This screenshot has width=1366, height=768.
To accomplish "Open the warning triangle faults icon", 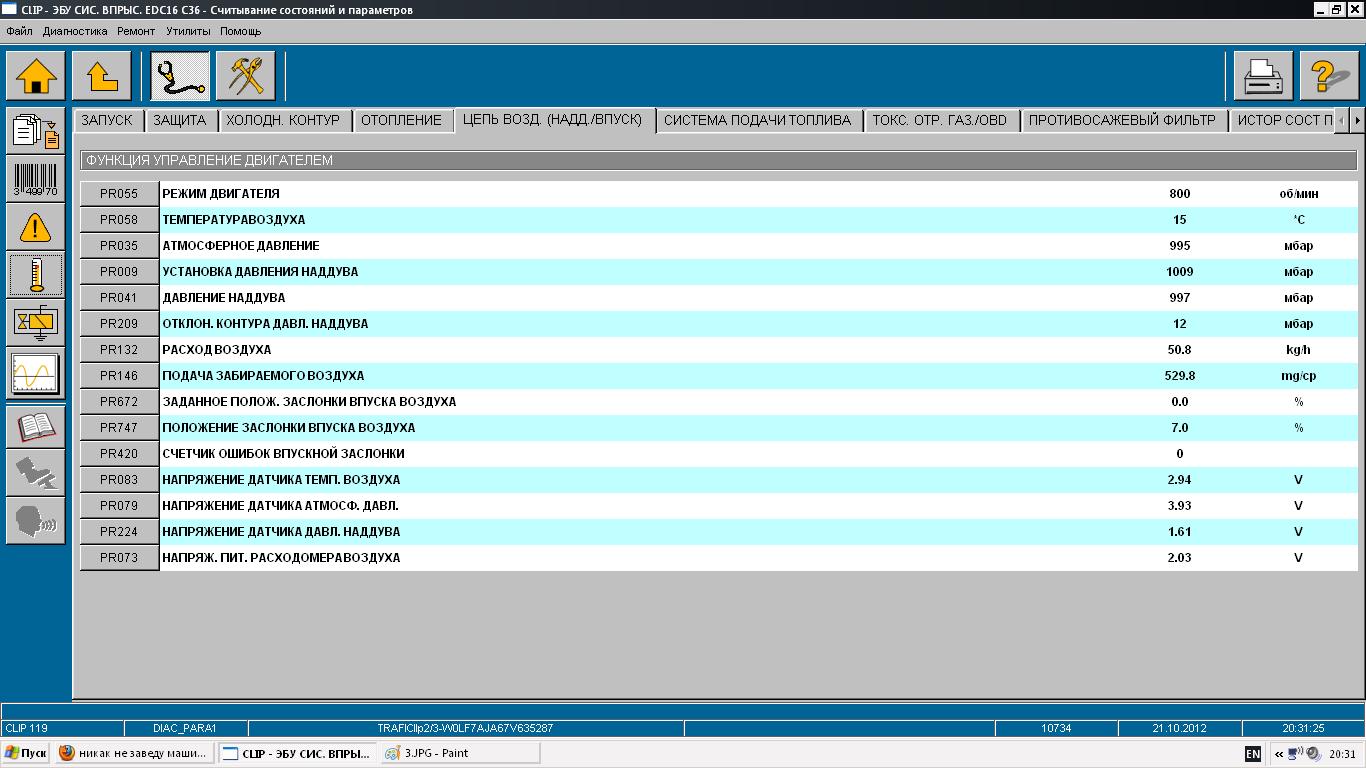I will click(36, 228).
